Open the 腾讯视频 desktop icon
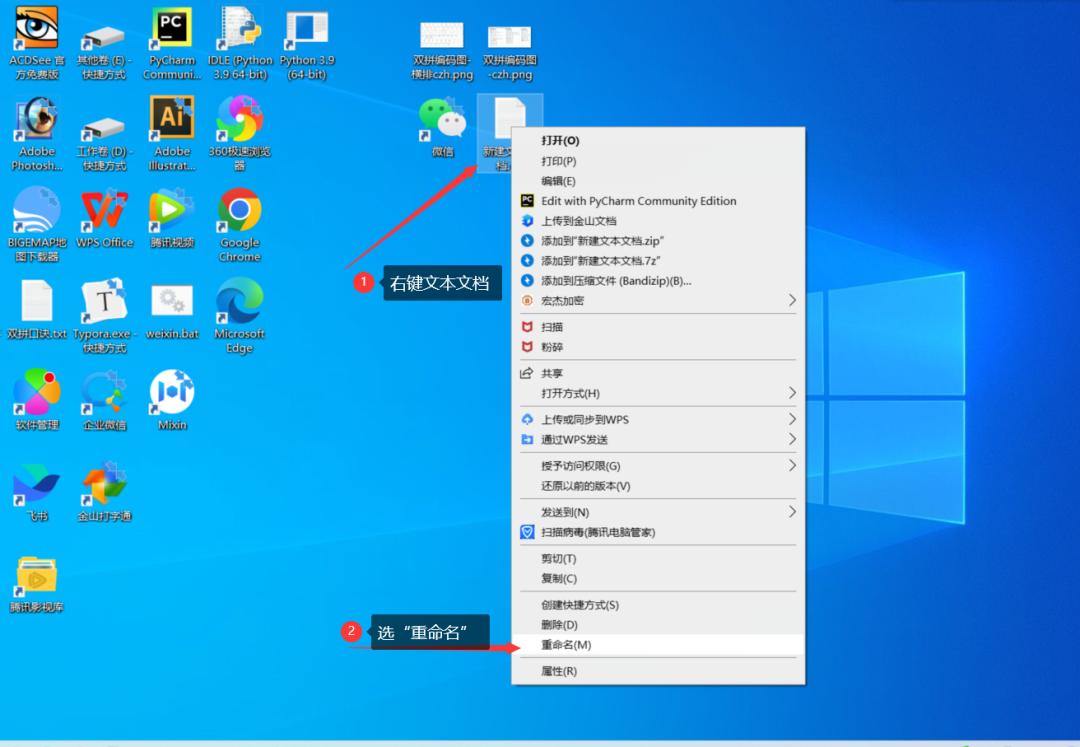 (172, 211)
